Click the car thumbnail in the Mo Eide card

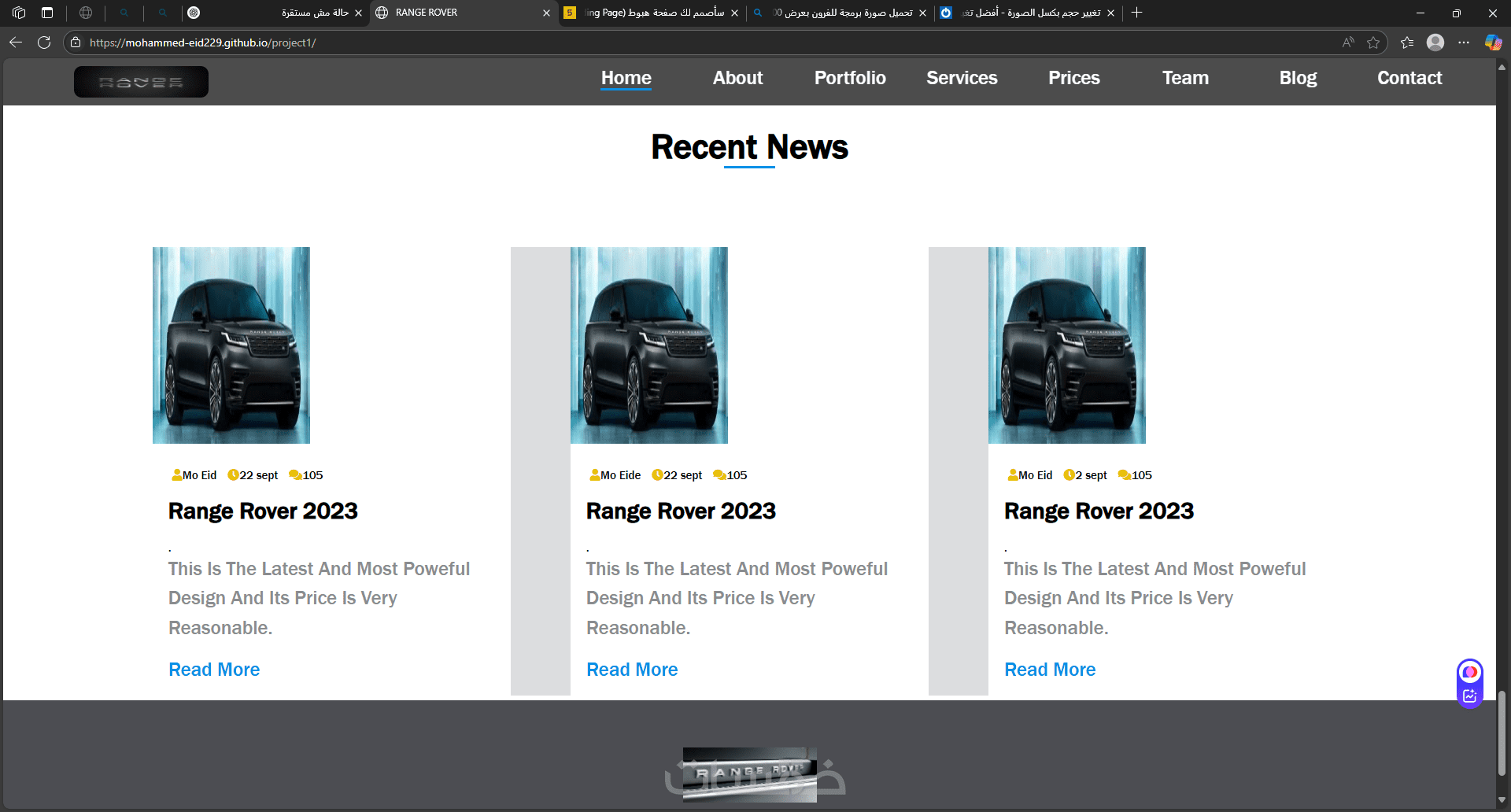(x=649, y=345)
